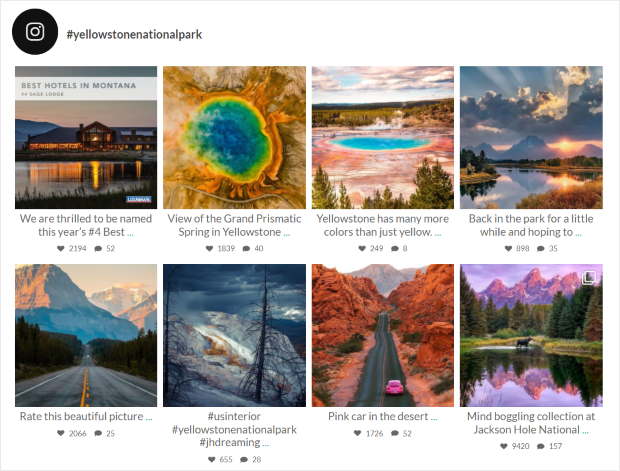Open the pink car desert road photo
Screen dimensions: 620x471
coord(383,335)
